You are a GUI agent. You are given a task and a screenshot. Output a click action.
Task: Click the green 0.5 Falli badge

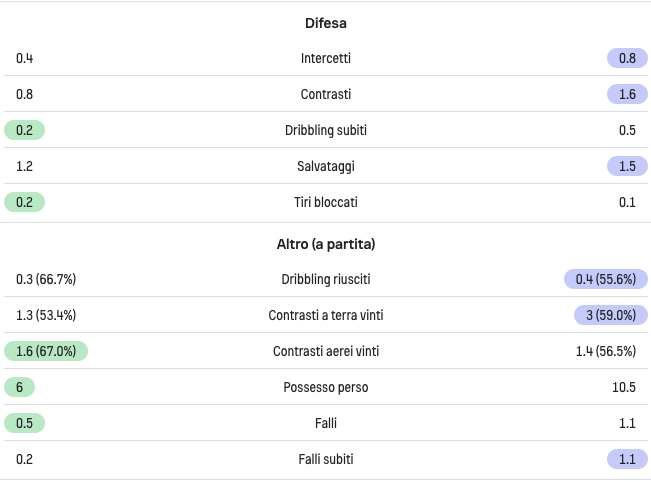[24, 423]
